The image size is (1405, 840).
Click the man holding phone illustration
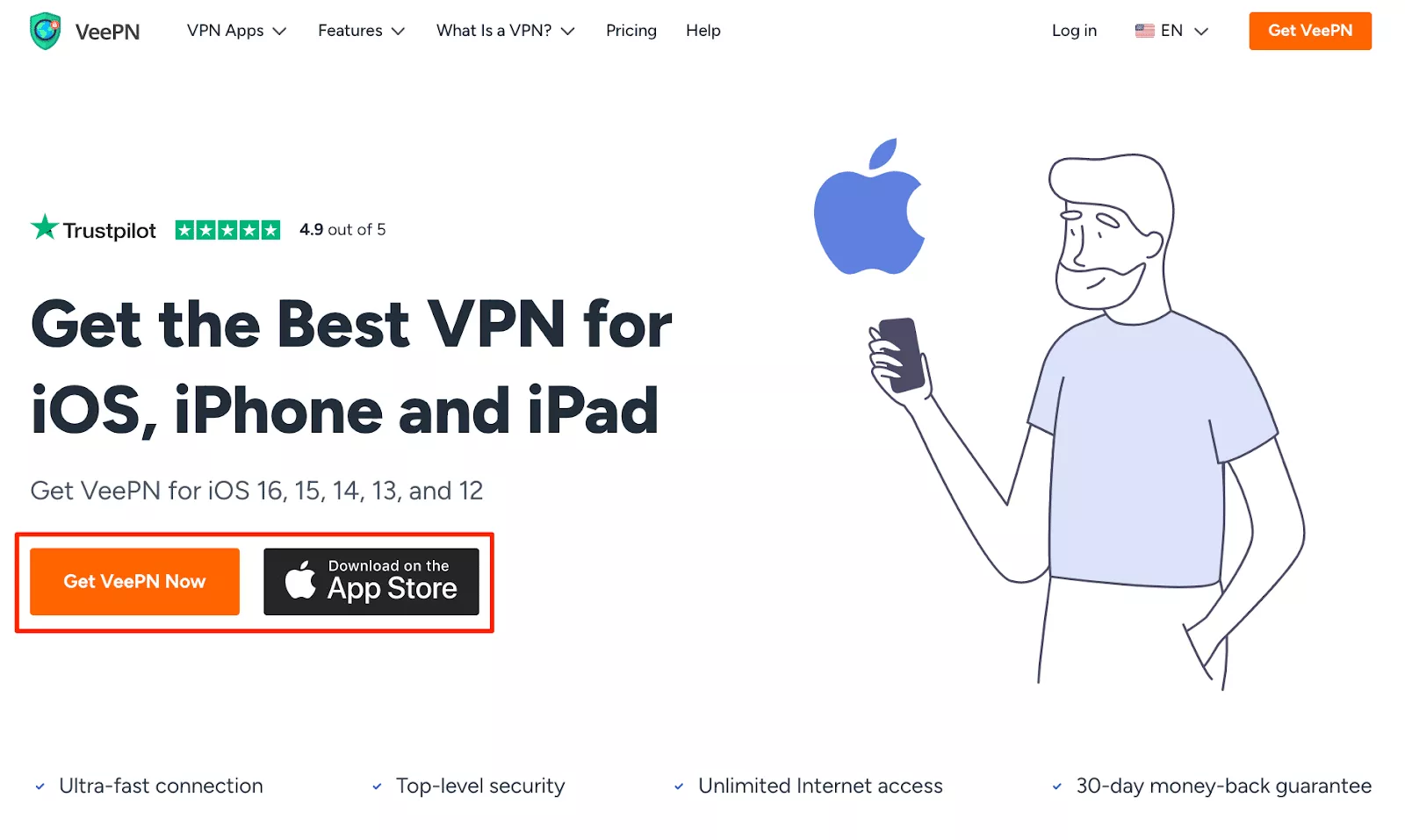pos(1089,421)
